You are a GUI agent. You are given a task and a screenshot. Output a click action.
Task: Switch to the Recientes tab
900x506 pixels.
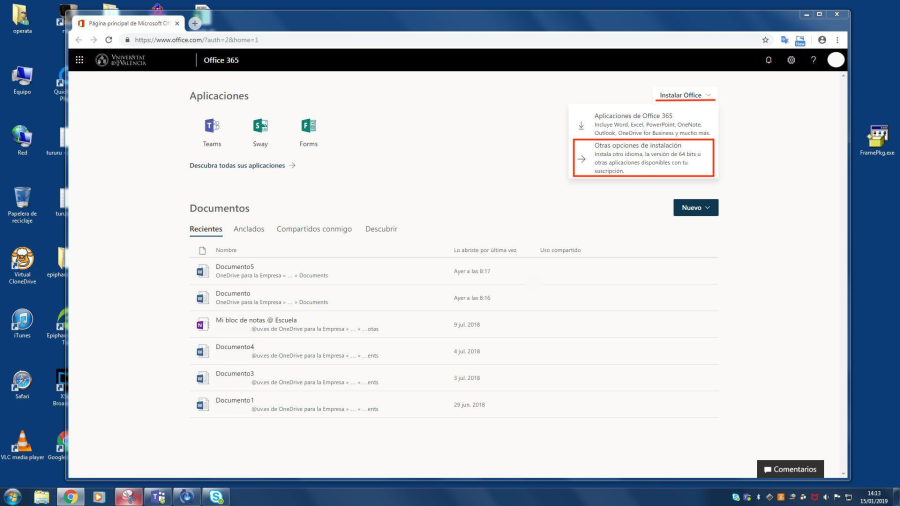(205, 229)
